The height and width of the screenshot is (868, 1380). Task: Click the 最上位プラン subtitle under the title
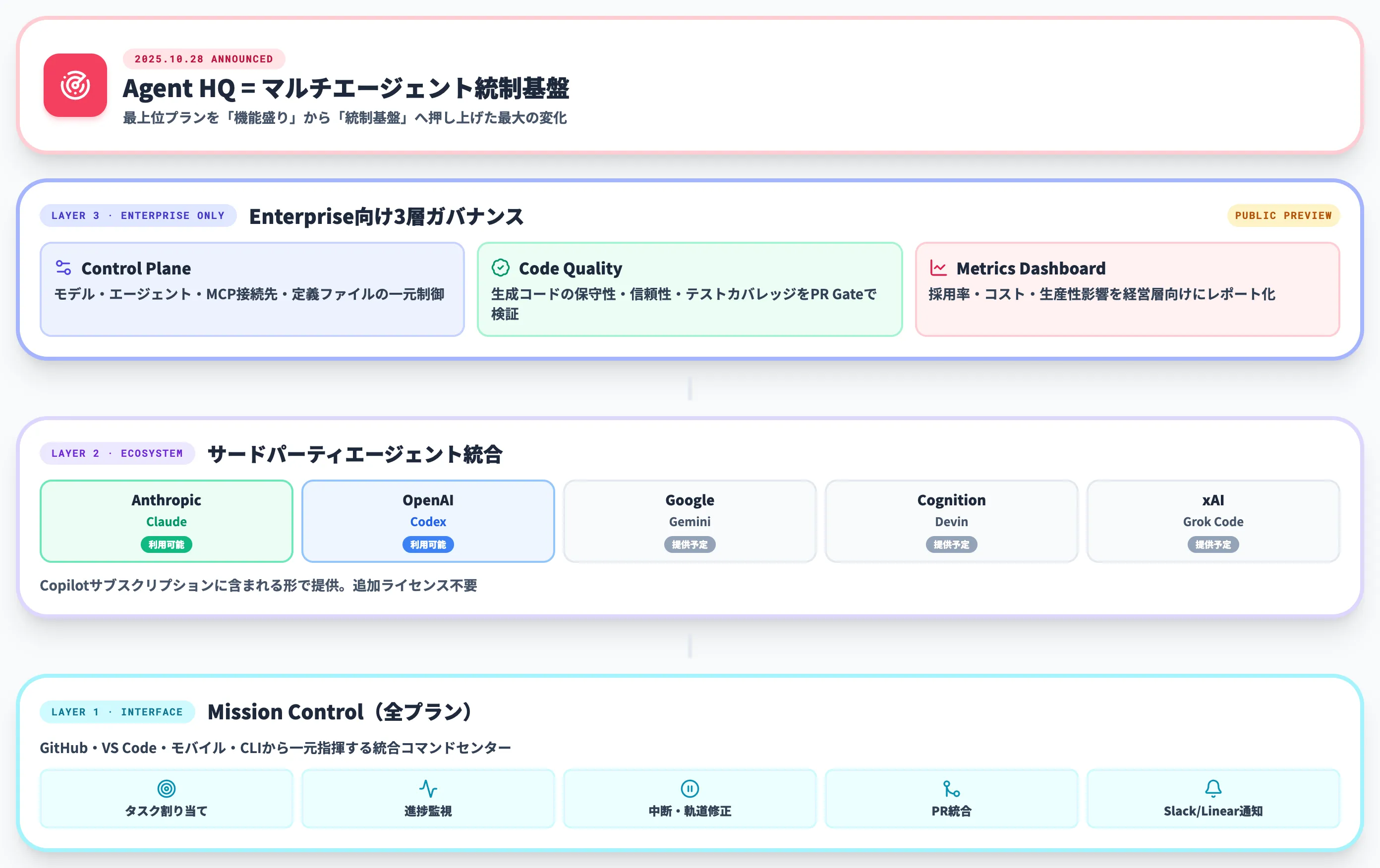point(345,117)
